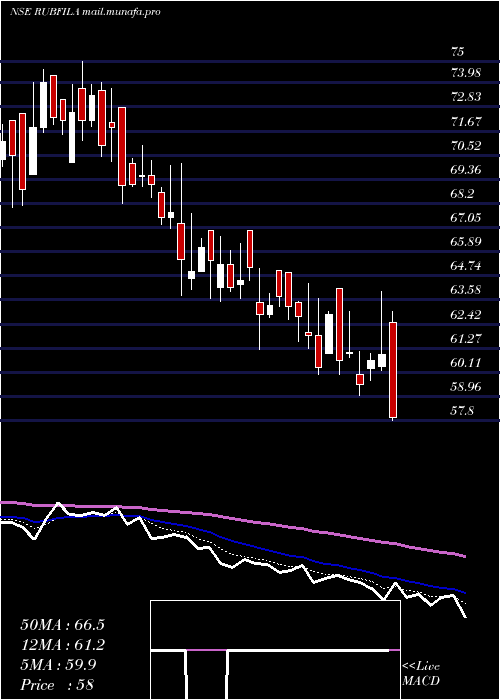This screenshot has width=500, height=700.
Task: Click the <<Live MACD label
Action: pyautogui.click(x=421, y=674)
